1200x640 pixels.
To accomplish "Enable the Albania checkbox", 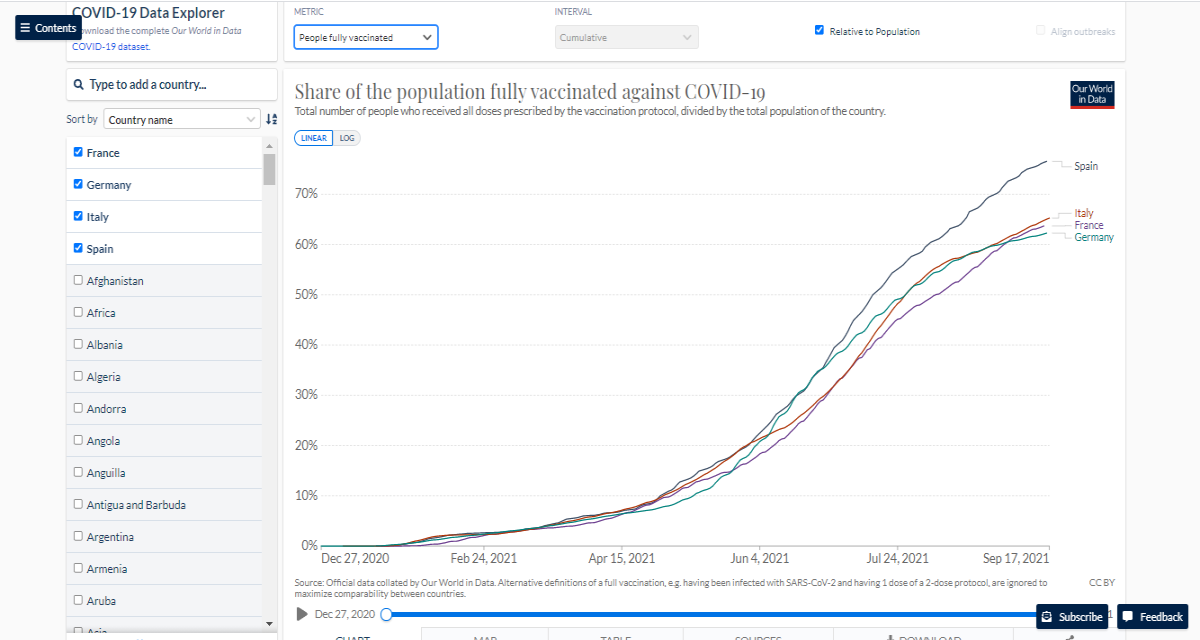I will click(78, 344).
